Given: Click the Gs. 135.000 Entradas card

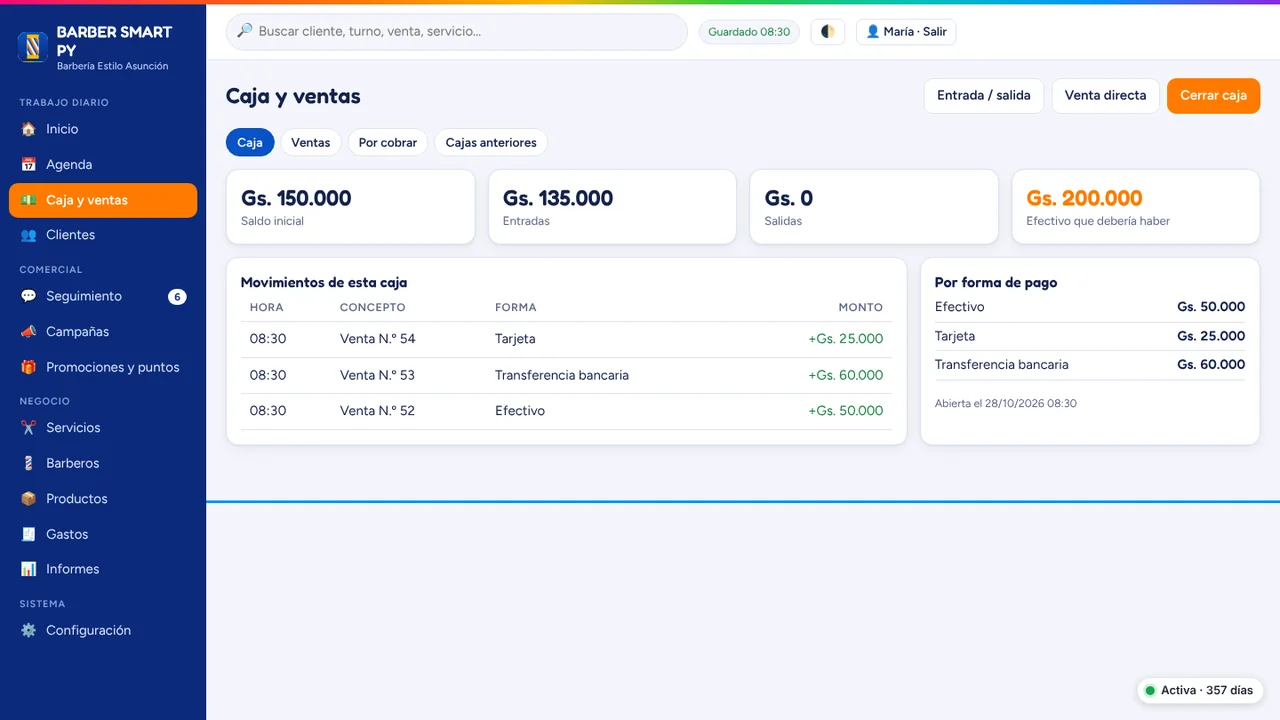Looking at the screenshot, I should click(612, 206).
